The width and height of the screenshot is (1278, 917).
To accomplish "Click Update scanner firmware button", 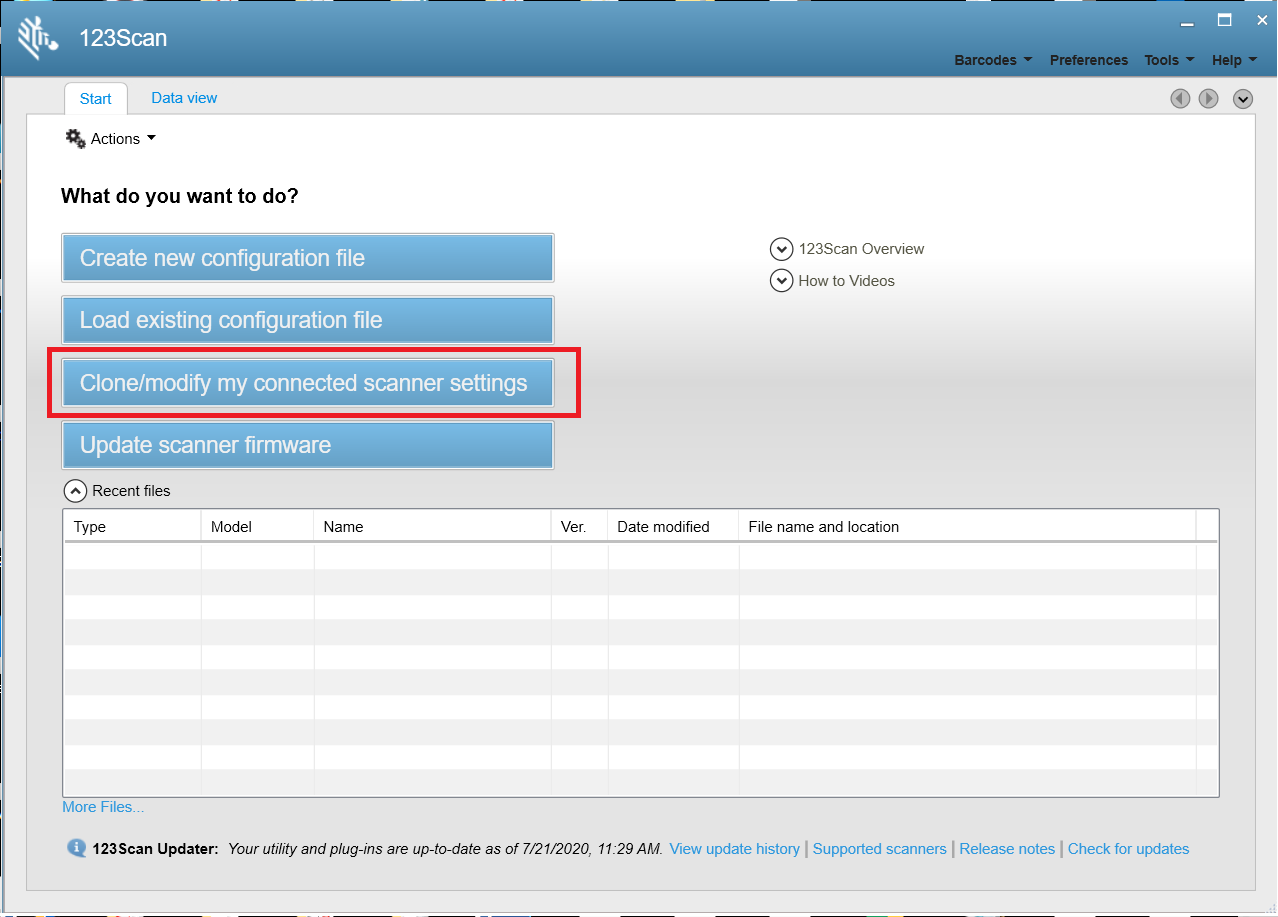I will pos(308,445).
